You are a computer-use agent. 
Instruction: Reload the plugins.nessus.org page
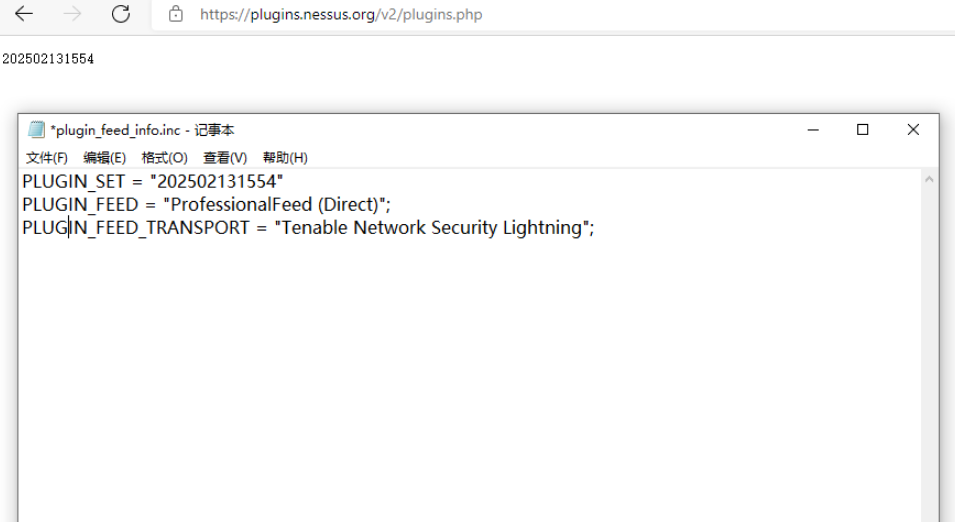tap(121, 14)
